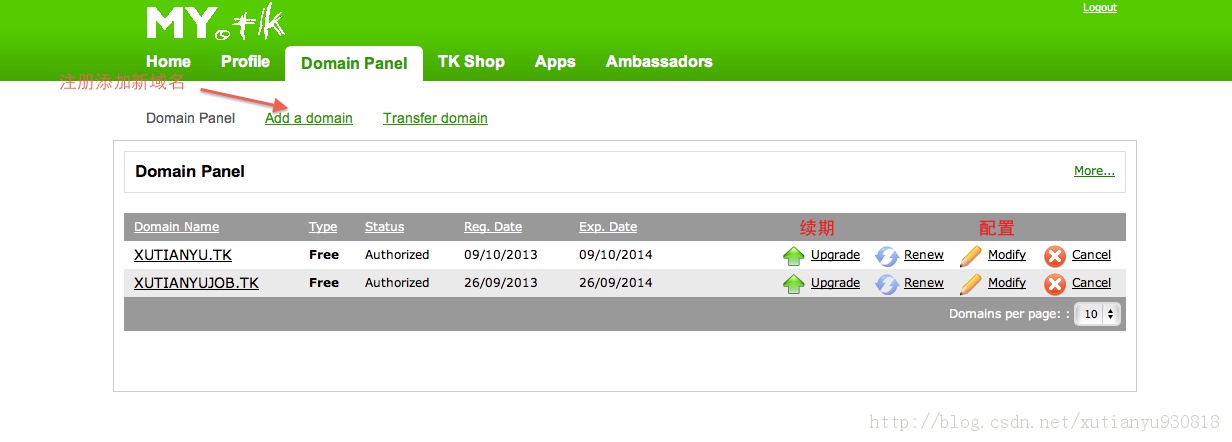This screenshot has height=442, width=1232.
Task: Open the XUTIANYU.TK domain link
Action: click(183, 255)
